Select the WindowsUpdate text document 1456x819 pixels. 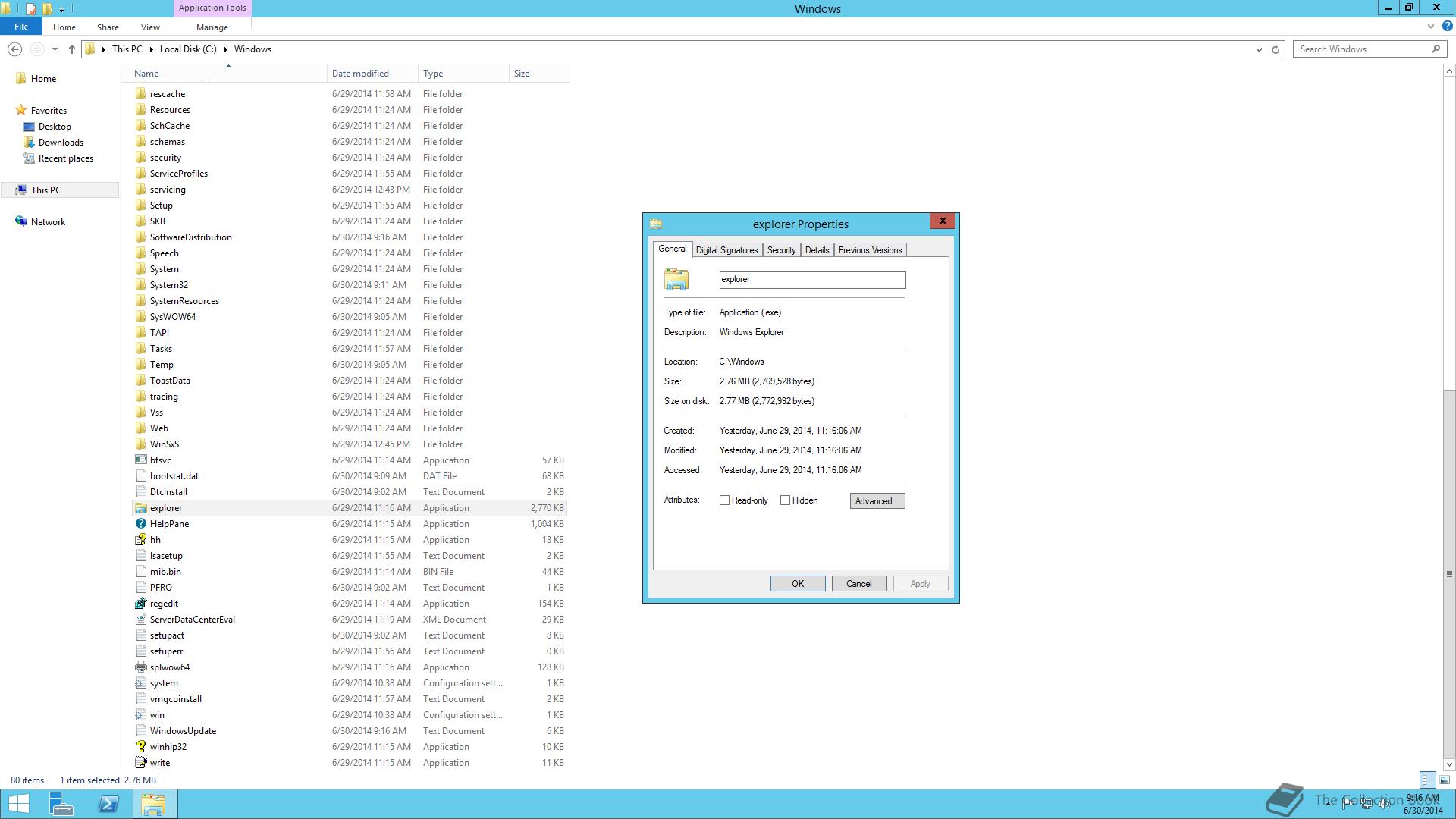click(x=350, y=731)
